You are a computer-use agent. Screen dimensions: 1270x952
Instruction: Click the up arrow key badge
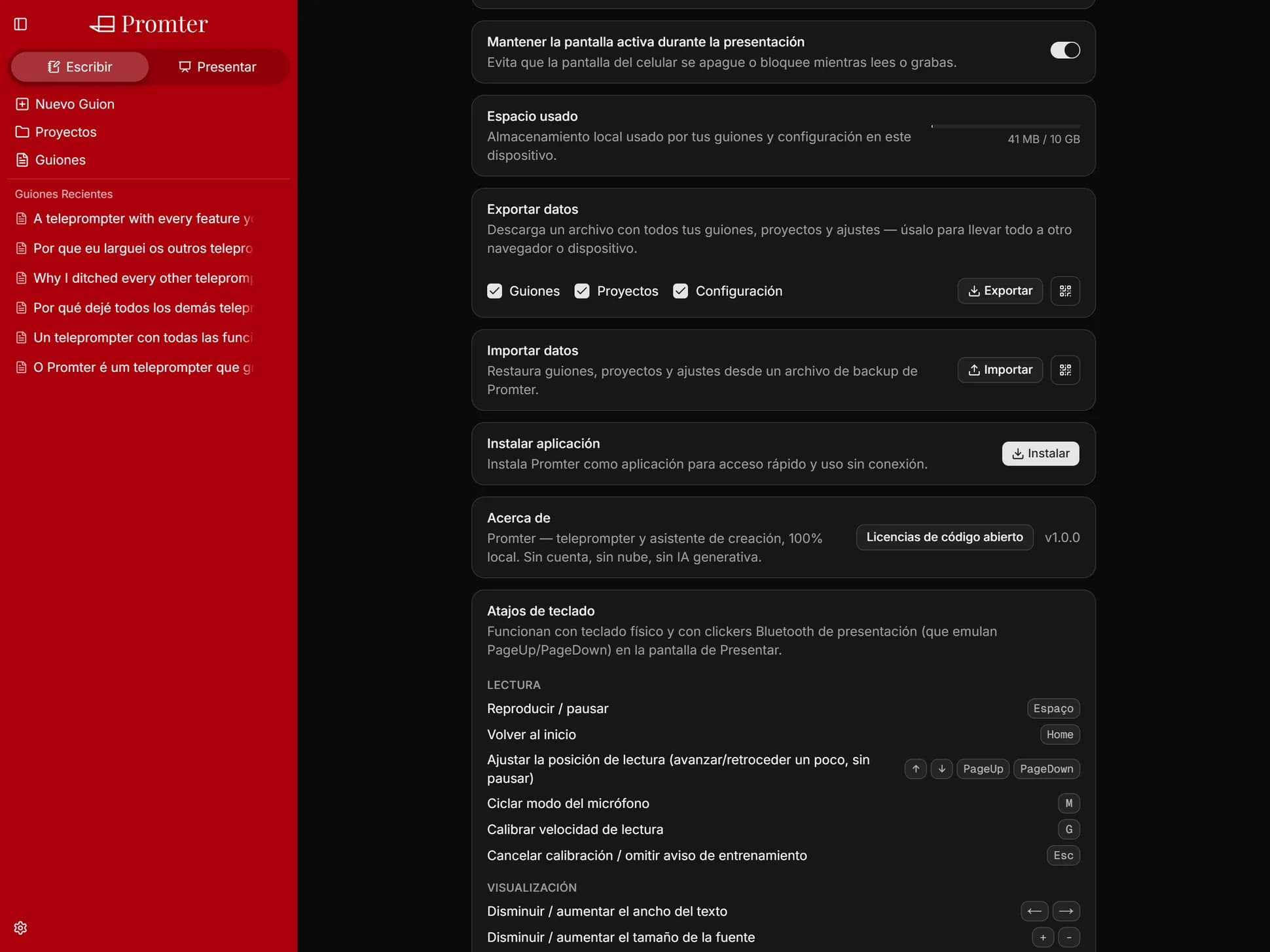(x=915, y=769)
